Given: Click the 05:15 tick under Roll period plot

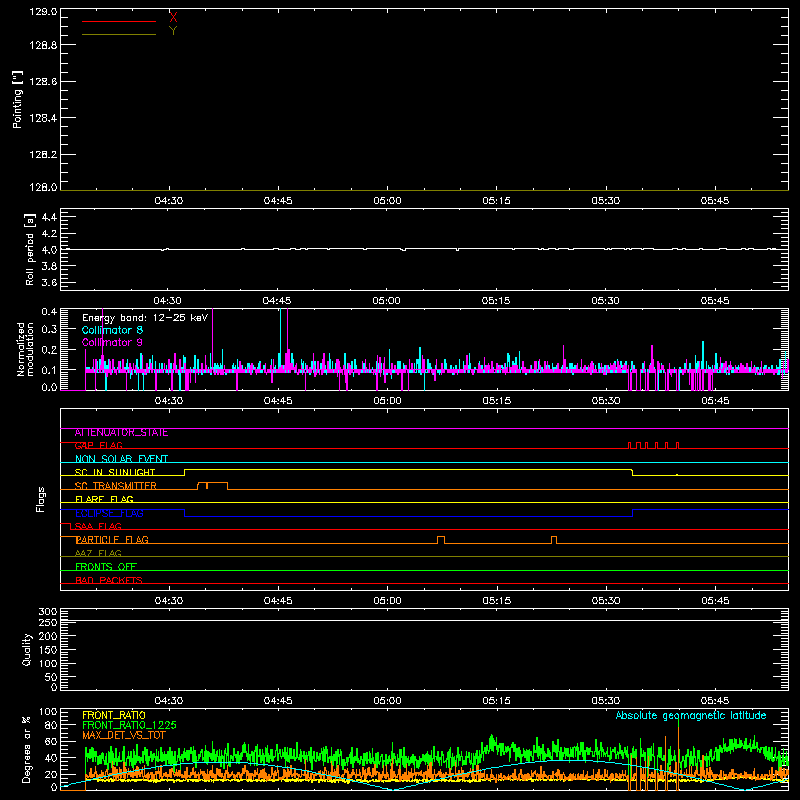Looking at the screenshot, I should [x=496, y=301].
